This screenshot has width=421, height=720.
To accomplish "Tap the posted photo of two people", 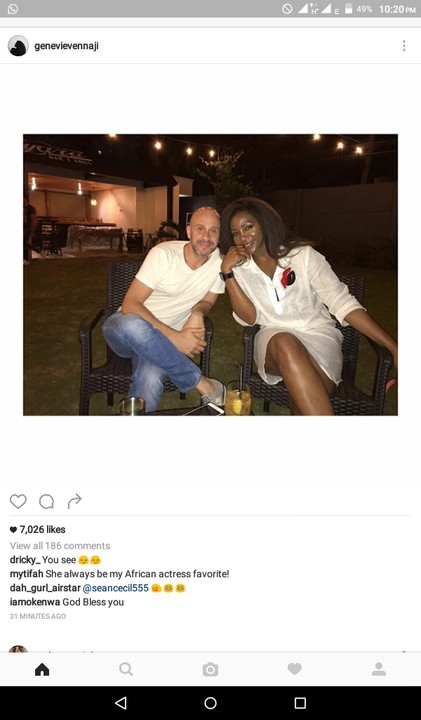I will tap(210, 275).
